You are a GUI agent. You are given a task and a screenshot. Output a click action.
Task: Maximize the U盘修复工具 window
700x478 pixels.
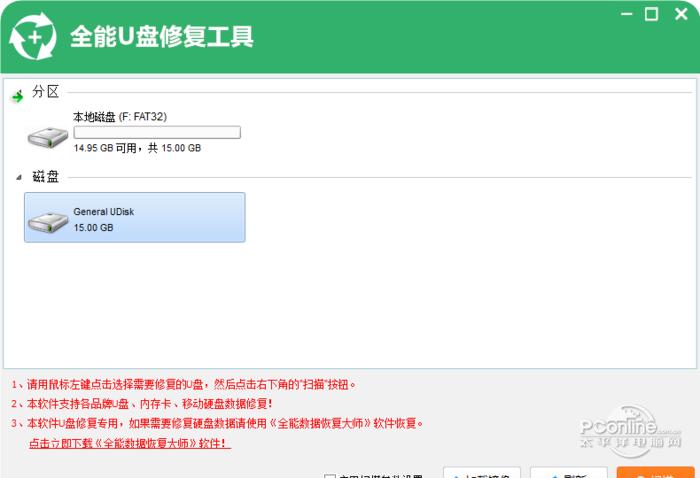coord(651,14)
